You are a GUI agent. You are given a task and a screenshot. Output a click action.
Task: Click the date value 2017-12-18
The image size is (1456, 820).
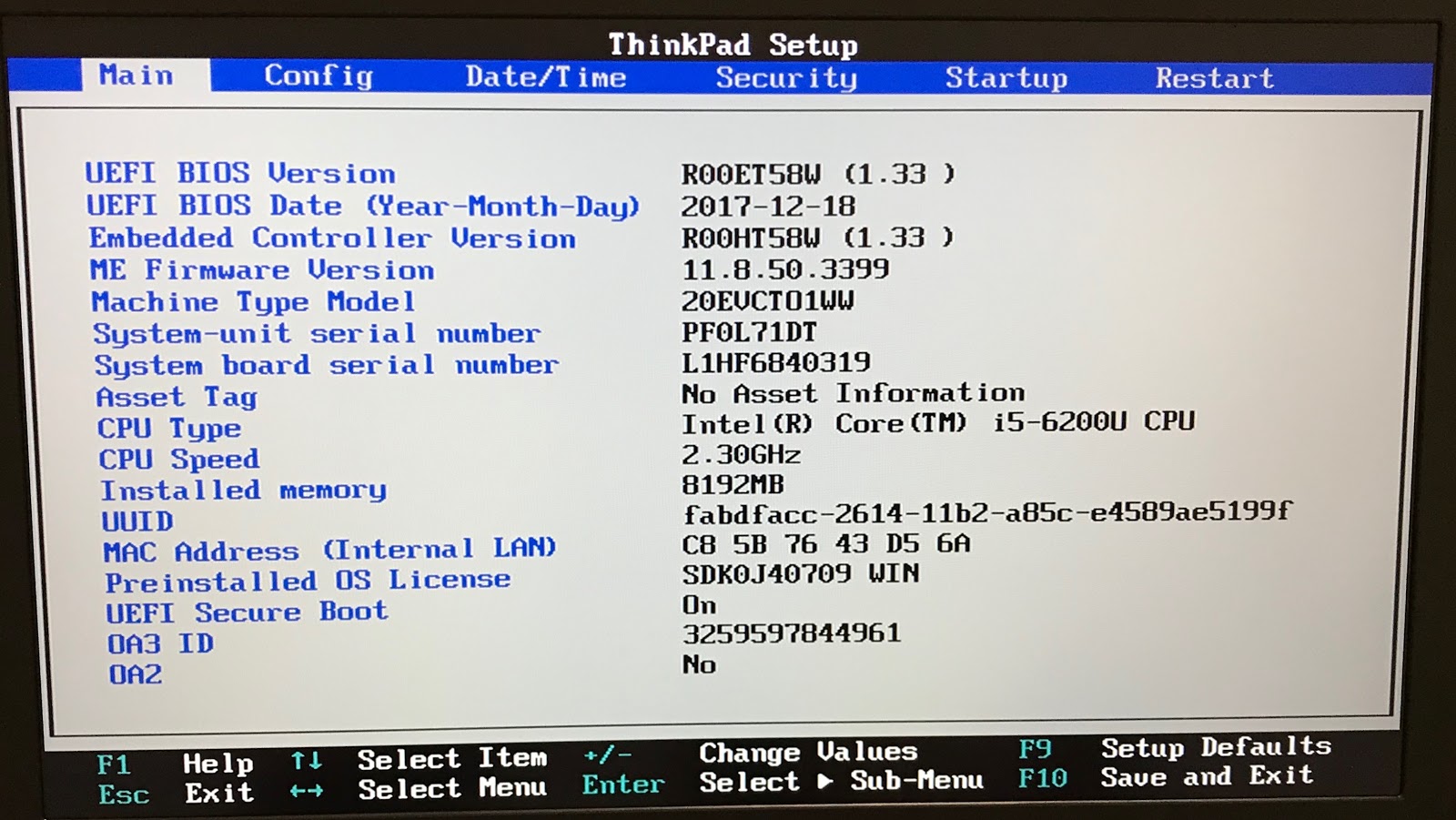tap(768, 206)
